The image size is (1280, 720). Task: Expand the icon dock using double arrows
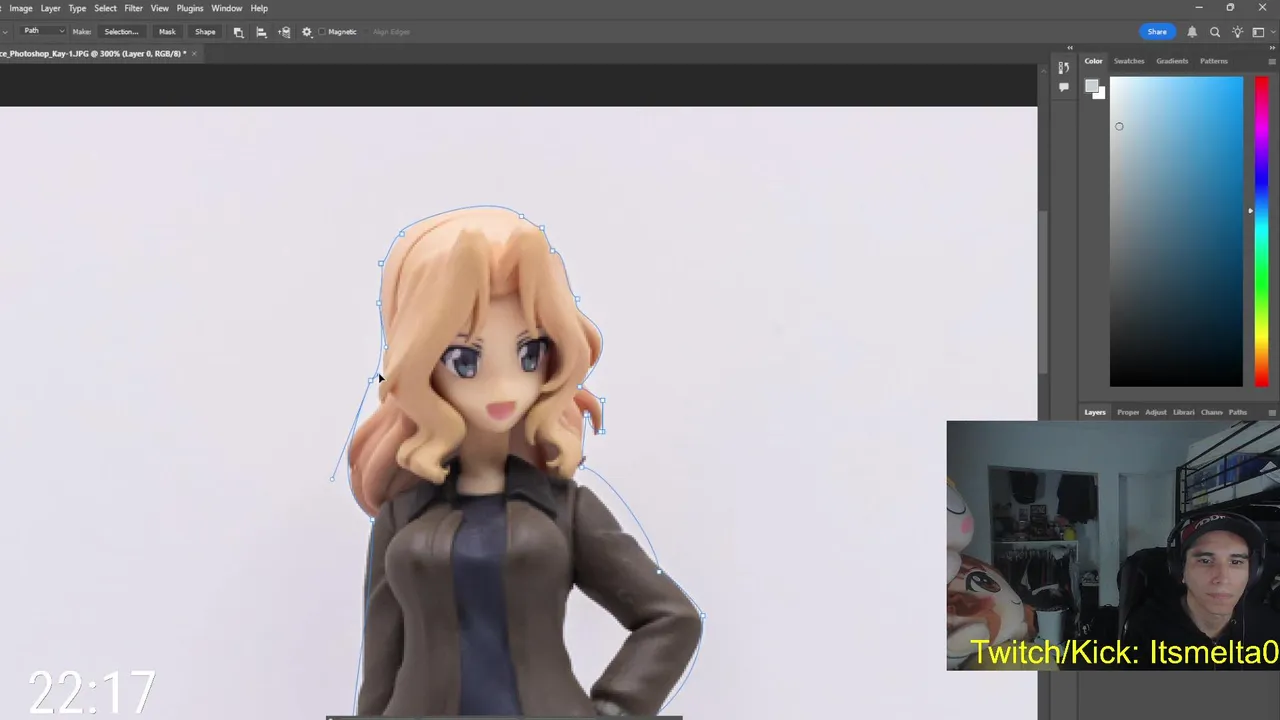click(1070, 47)
